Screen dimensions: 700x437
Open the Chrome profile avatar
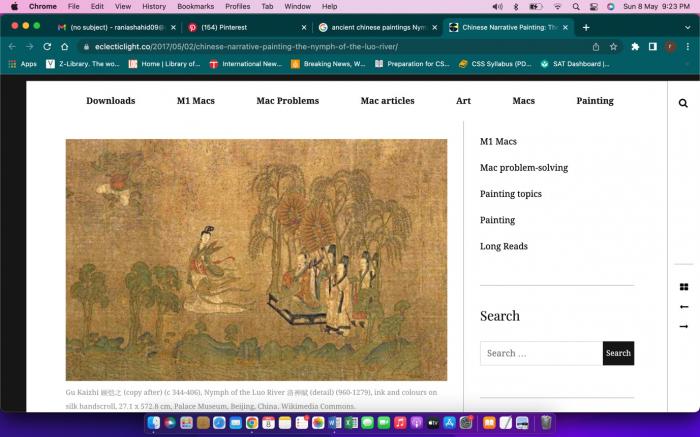click(670, 46)
